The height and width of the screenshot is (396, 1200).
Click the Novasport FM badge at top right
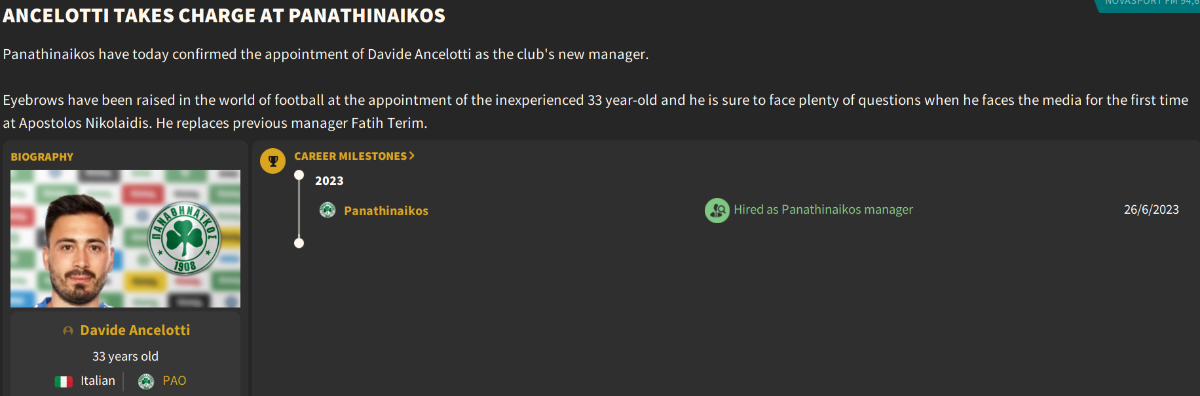pyautogui.click(x=1149, y=5)
